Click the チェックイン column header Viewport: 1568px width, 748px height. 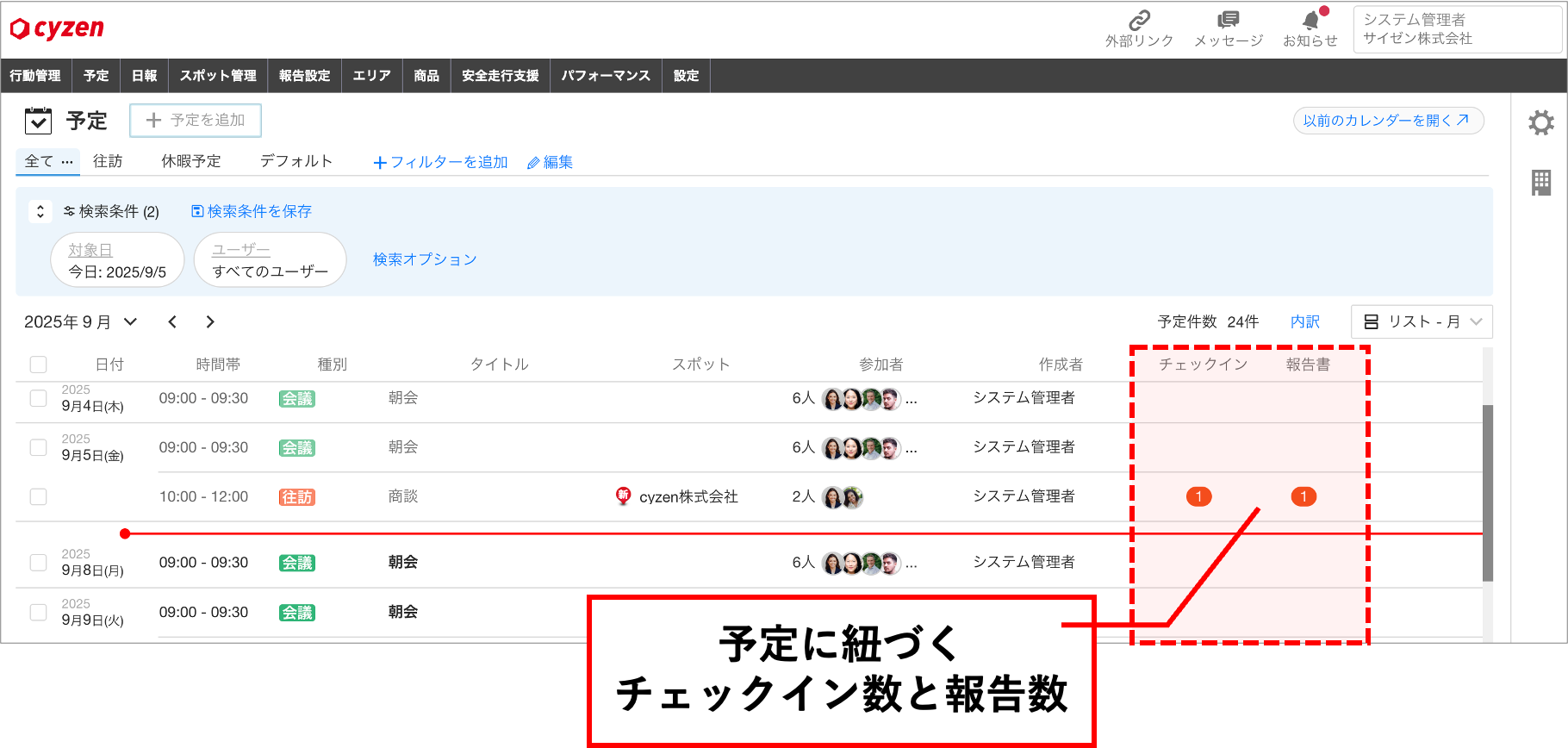[1203, 365]
